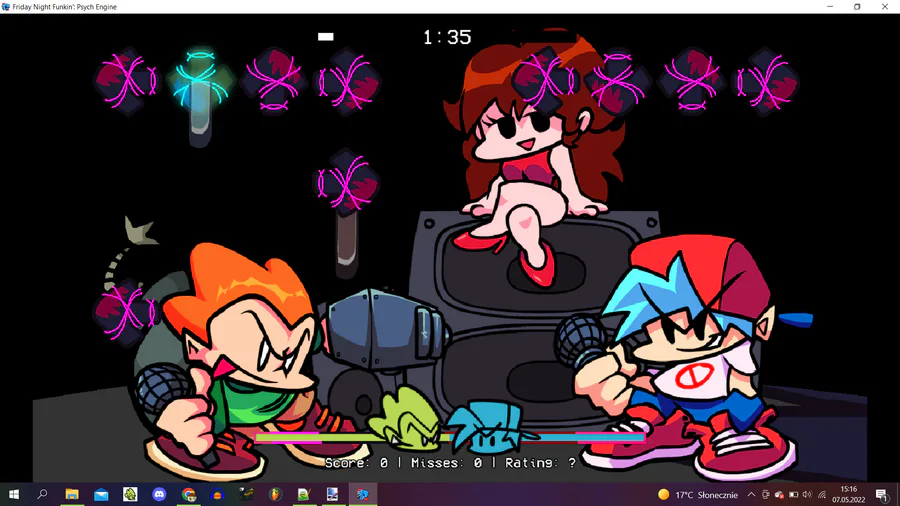This screenshot has height=506, width=900.
Task: Click the Meet Now tray icon
Action: point(766,495)
